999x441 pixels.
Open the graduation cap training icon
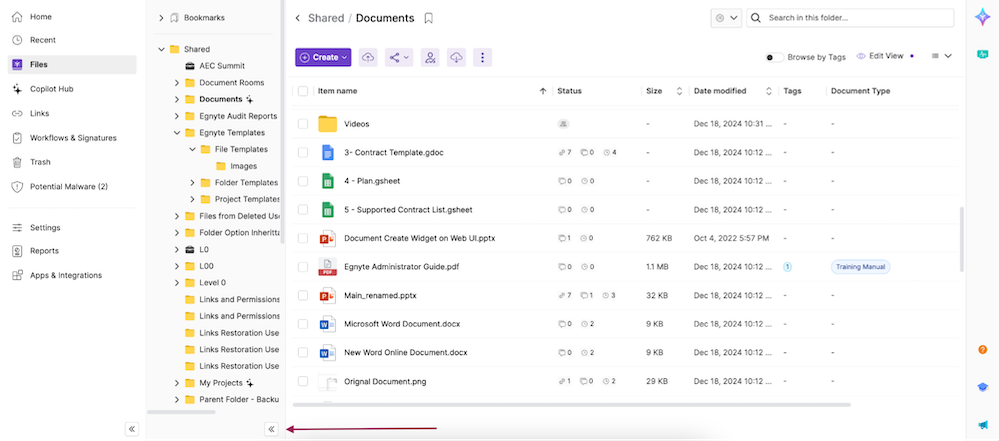[x=982, y=387]
